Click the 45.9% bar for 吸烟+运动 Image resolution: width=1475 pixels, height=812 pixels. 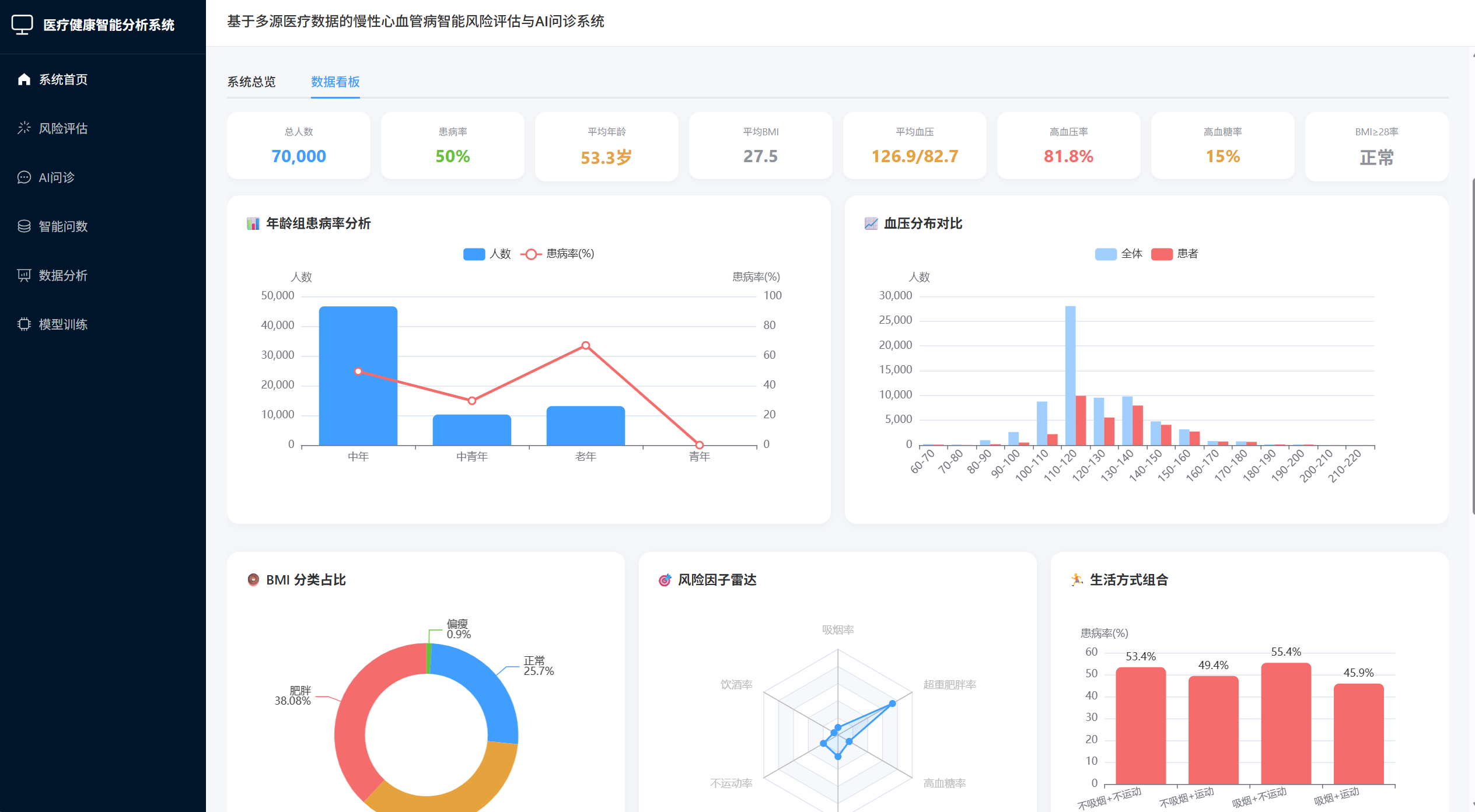(x=1358, y=734)
